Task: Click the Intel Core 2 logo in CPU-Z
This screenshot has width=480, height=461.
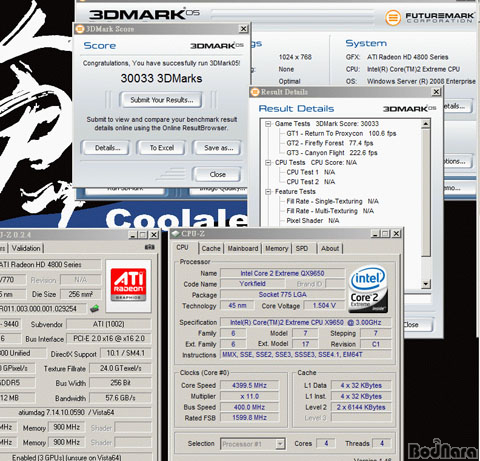Action: tap(368, 289)
